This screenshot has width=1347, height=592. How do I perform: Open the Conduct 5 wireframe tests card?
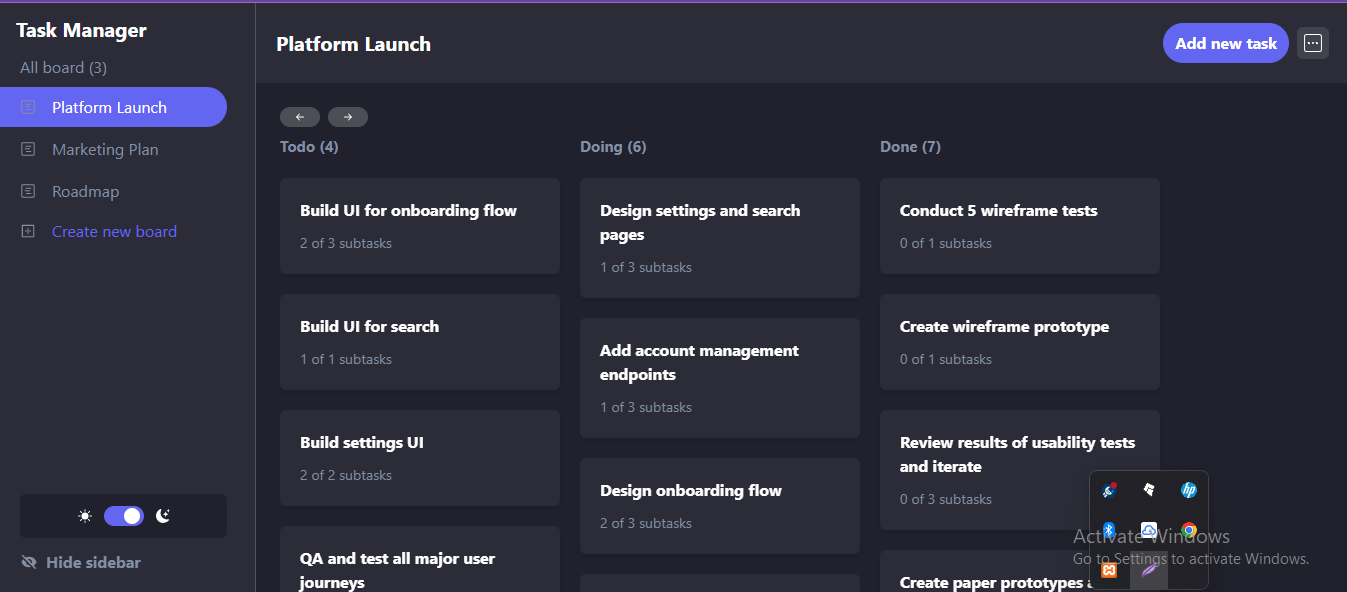click(x=1019, y=226)
